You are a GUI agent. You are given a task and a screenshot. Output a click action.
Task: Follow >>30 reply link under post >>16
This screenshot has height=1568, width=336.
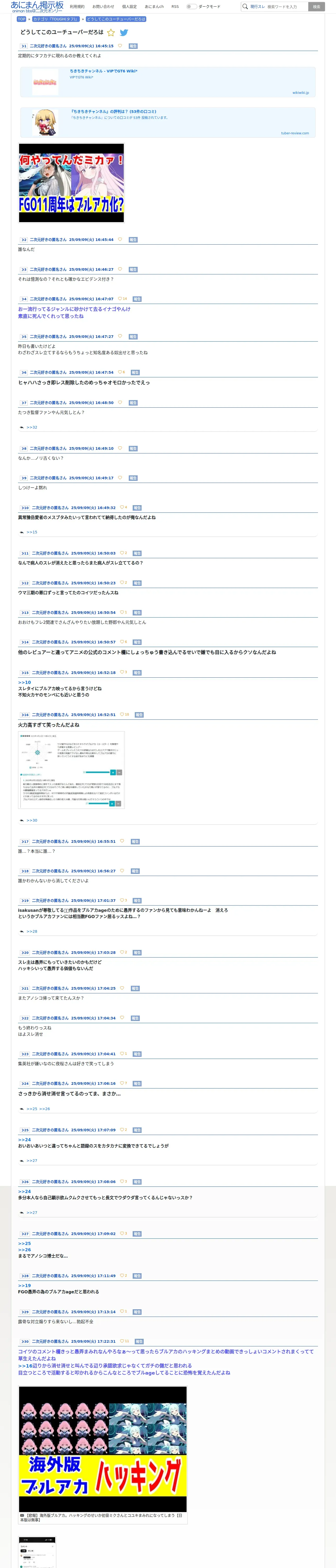click(x=32, y=821)
